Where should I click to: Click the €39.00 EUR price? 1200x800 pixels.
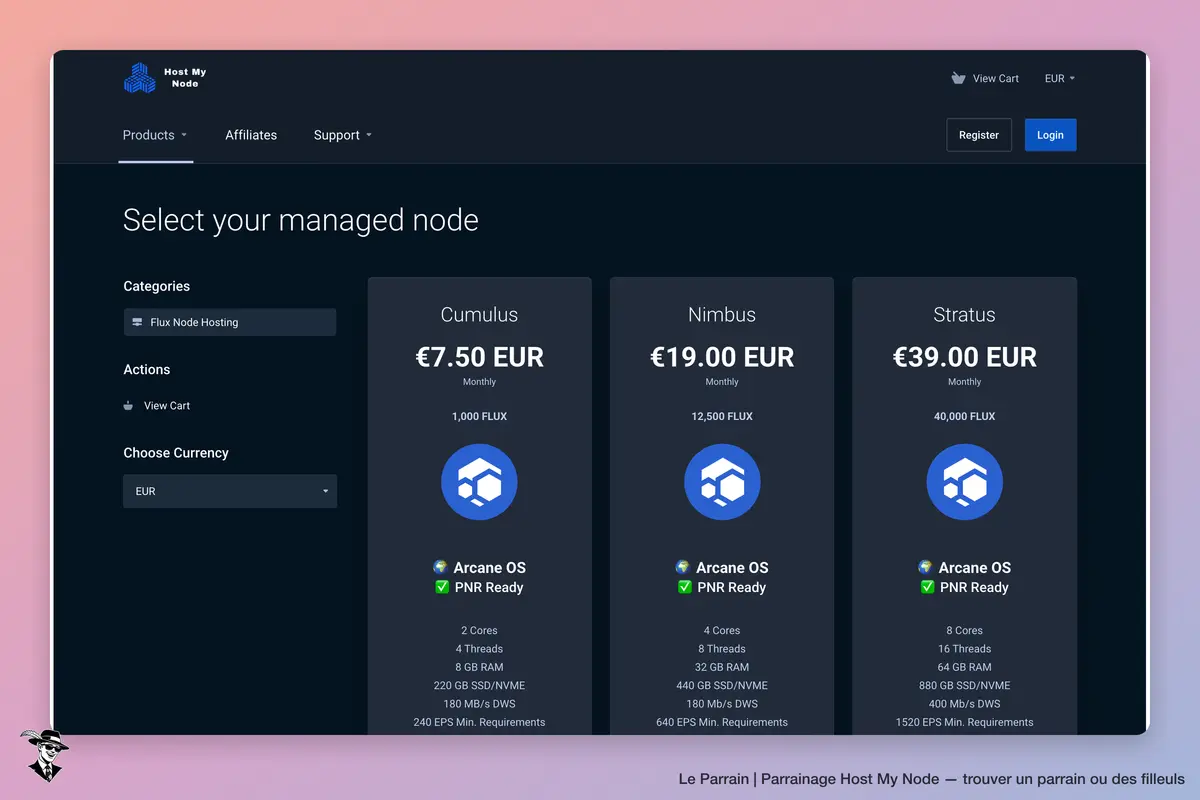tap(964, 357)
